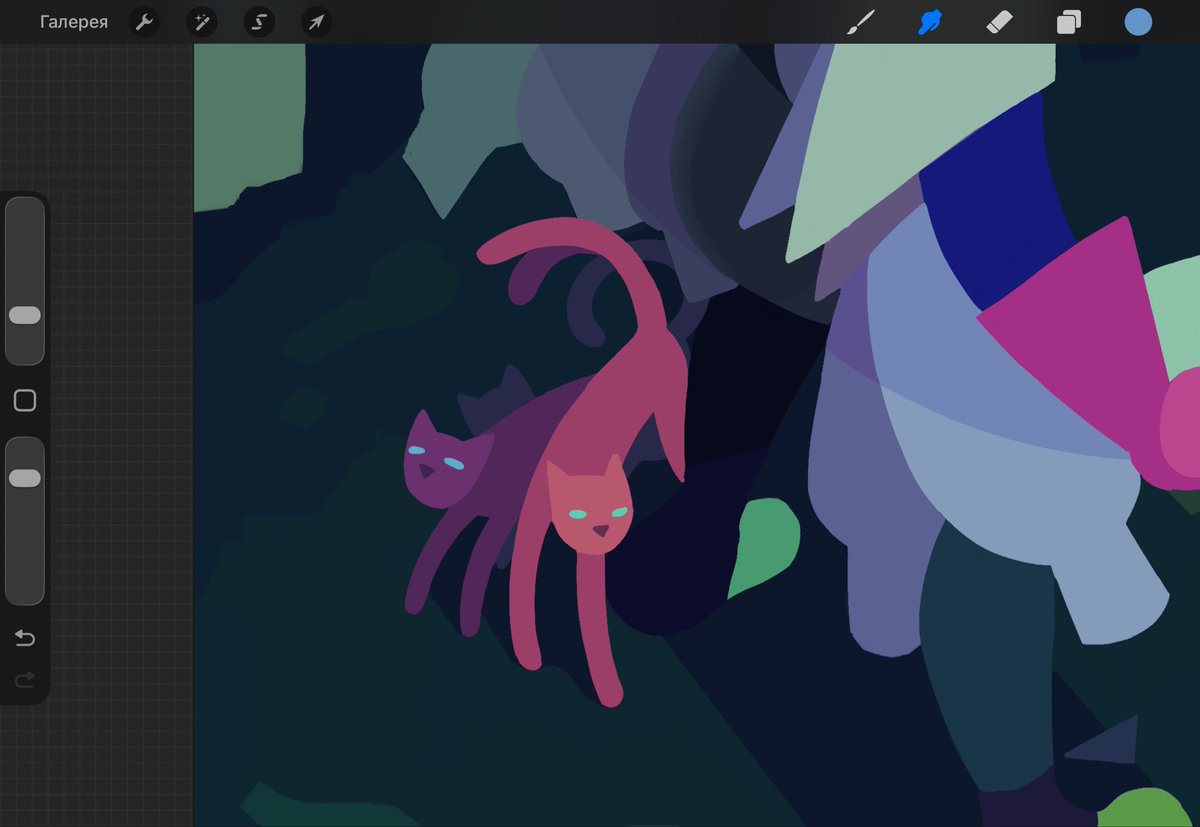Viewport: 1200px width, 827px height.
Task: Open the Галерея gallery
Action: coord(74,22)
